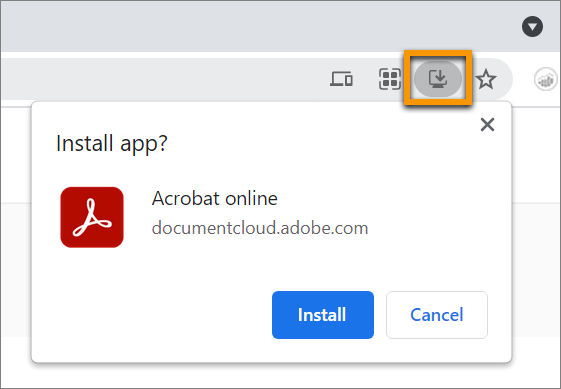Click the send to your devices icon

[341, 79]
